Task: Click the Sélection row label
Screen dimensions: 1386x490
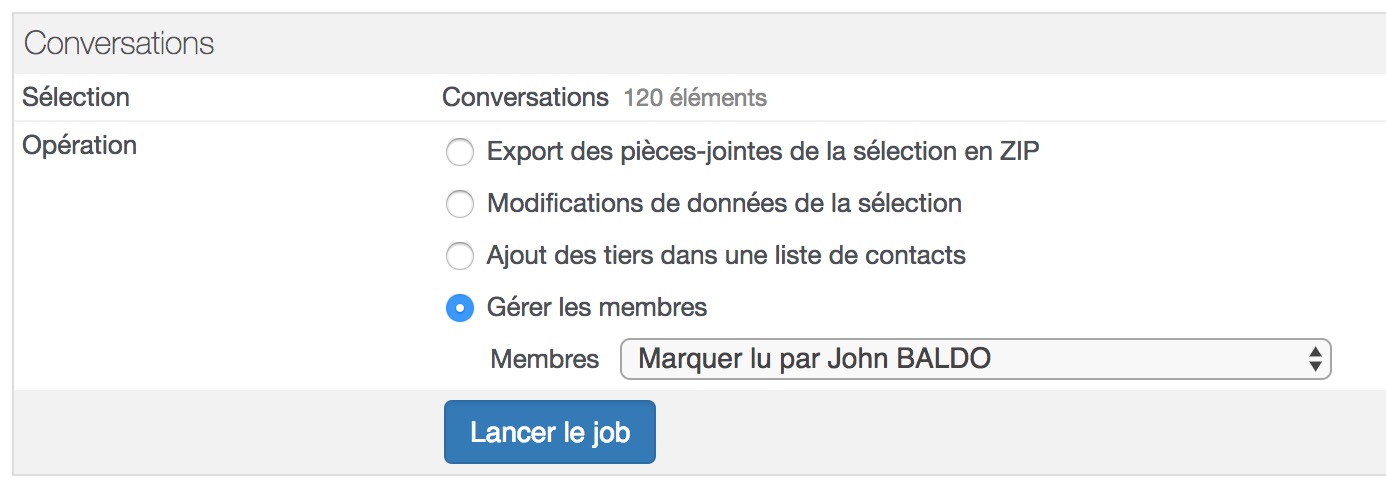Action: [x=76, y=97]
